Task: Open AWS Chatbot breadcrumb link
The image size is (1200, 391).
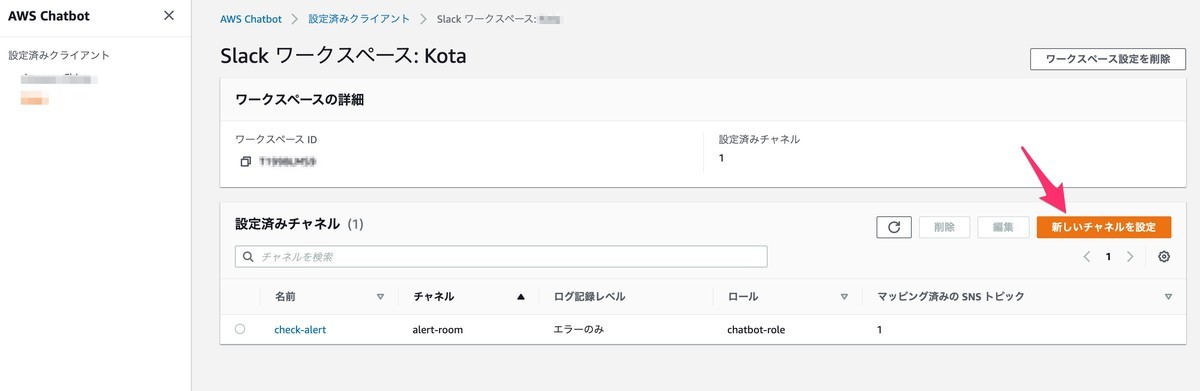Action: click(251, 18)
